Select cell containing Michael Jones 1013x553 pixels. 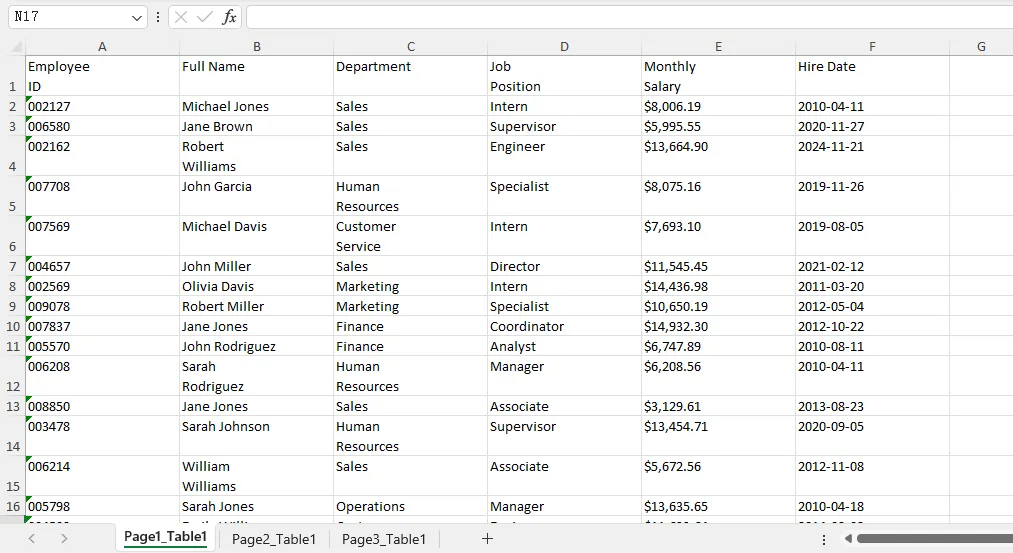click(256, 106)
